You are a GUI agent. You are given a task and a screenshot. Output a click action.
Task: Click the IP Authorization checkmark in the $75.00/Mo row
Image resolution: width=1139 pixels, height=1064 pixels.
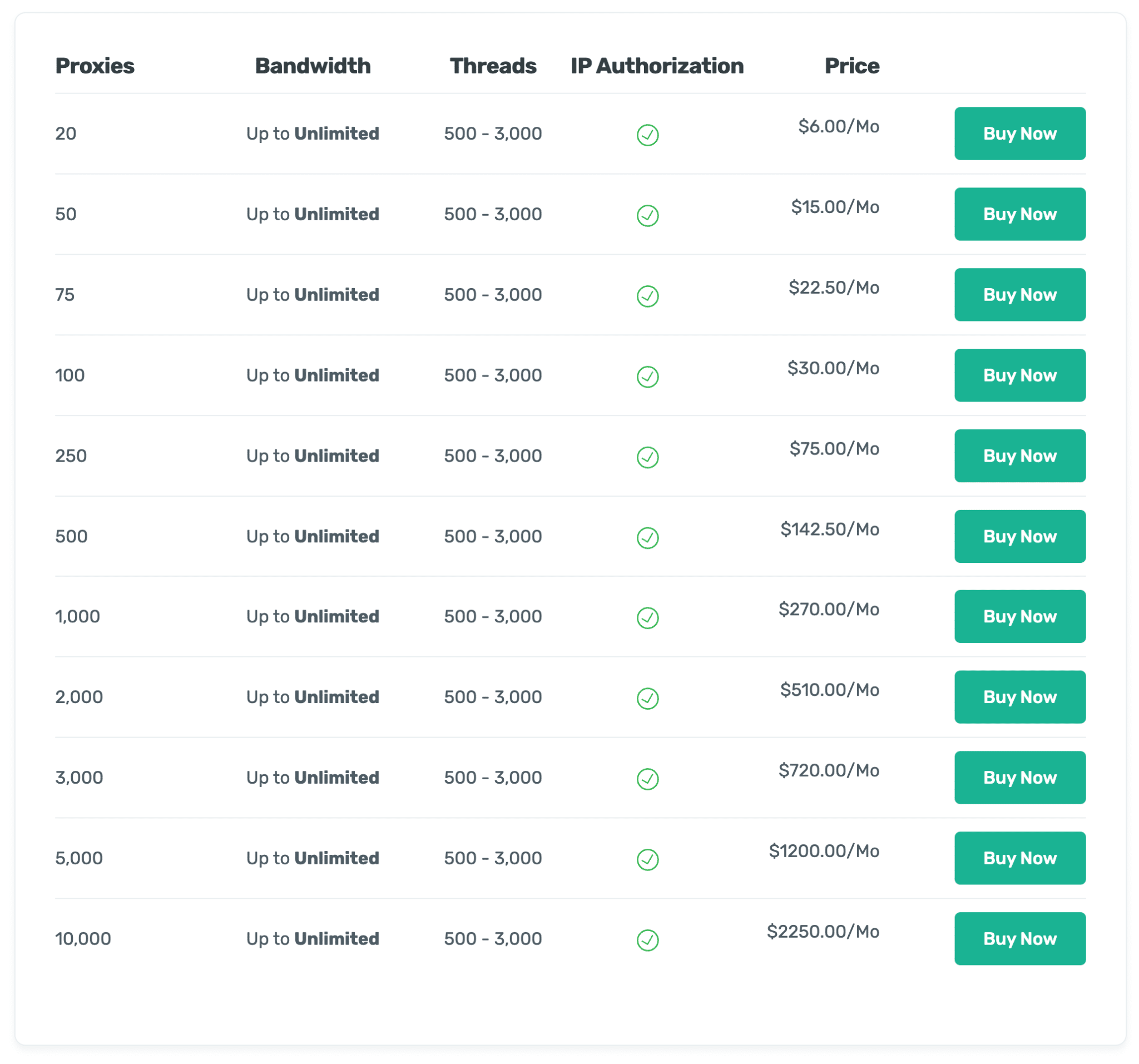coord(647,458)
